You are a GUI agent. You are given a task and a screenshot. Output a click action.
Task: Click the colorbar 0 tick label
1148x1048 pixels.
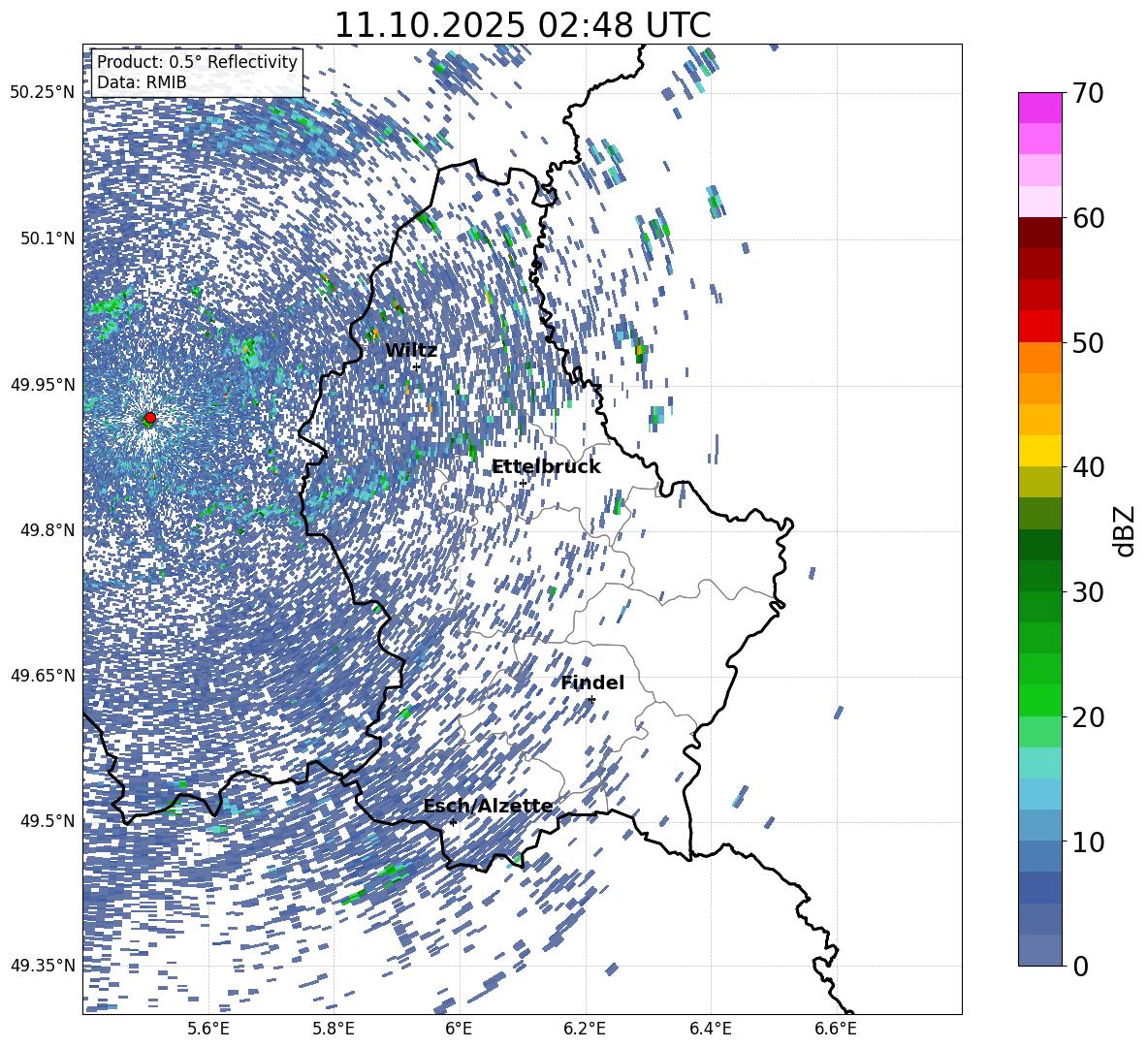pos(1080,966)
